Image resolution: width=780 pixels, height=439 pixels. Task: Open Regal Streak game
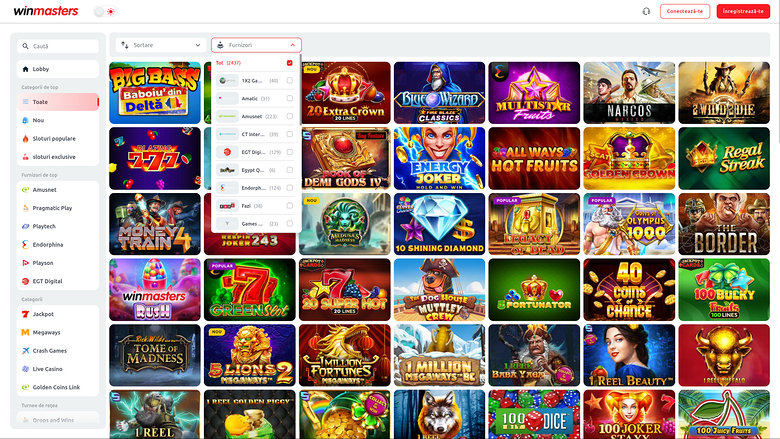(x=724, y=159)
